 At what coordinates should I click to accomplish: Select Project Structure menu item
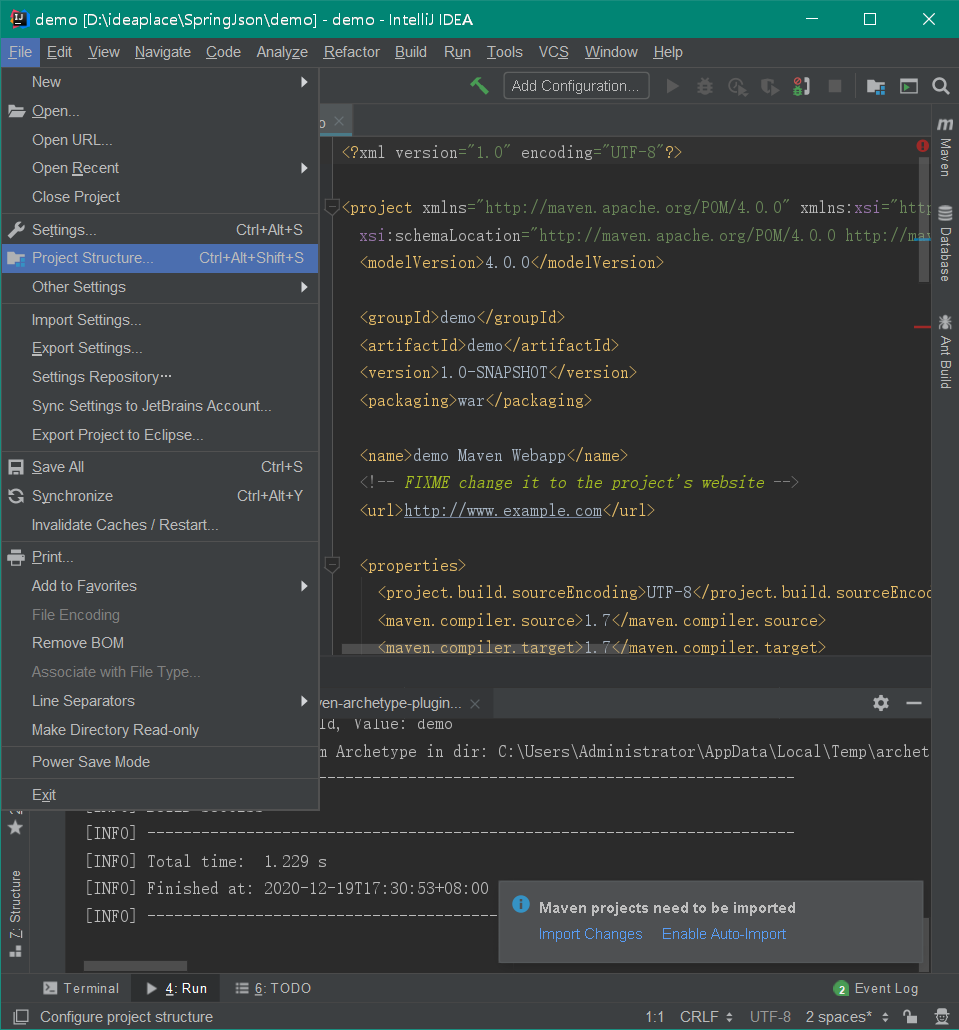coord(160,258)
